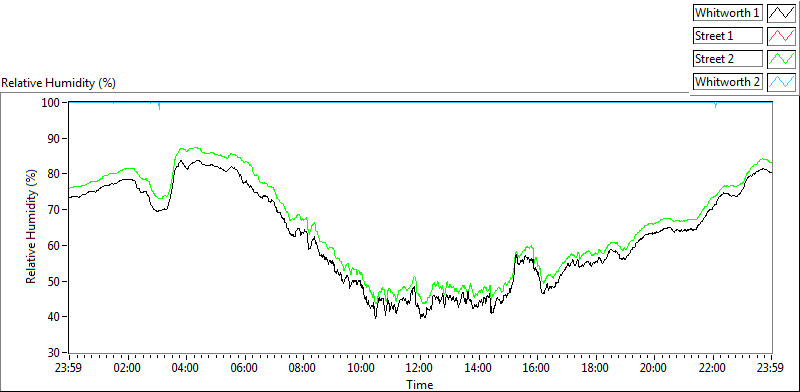The width and height of the screenshot is (800, 392).
Task: Click the vertical axis label Relative Humidity (%)
Action: click(32, 228)
